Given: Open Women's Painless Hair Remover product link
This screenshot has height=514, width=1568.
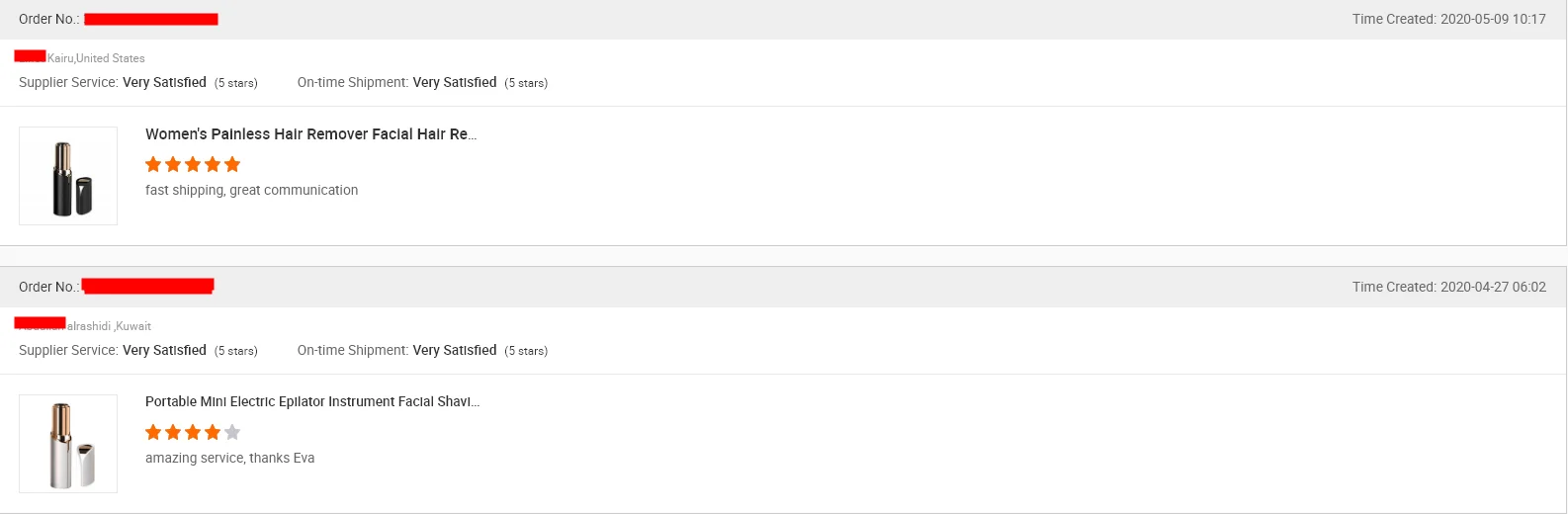Looking at the screenshot, I should tap(310, 134).
